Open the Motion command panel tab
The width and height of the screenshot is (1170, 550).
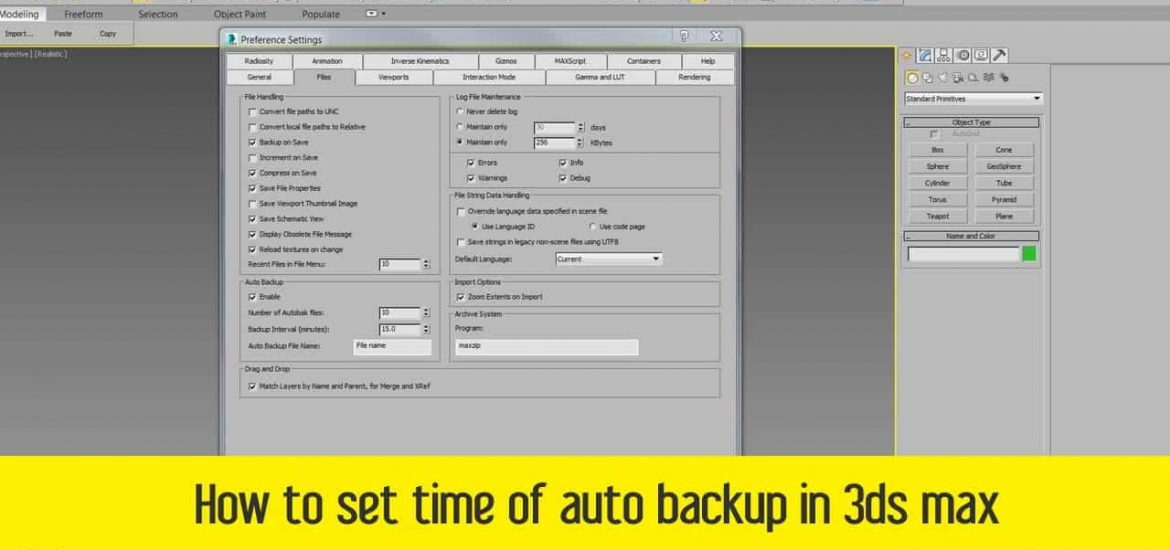click(963, 56)
